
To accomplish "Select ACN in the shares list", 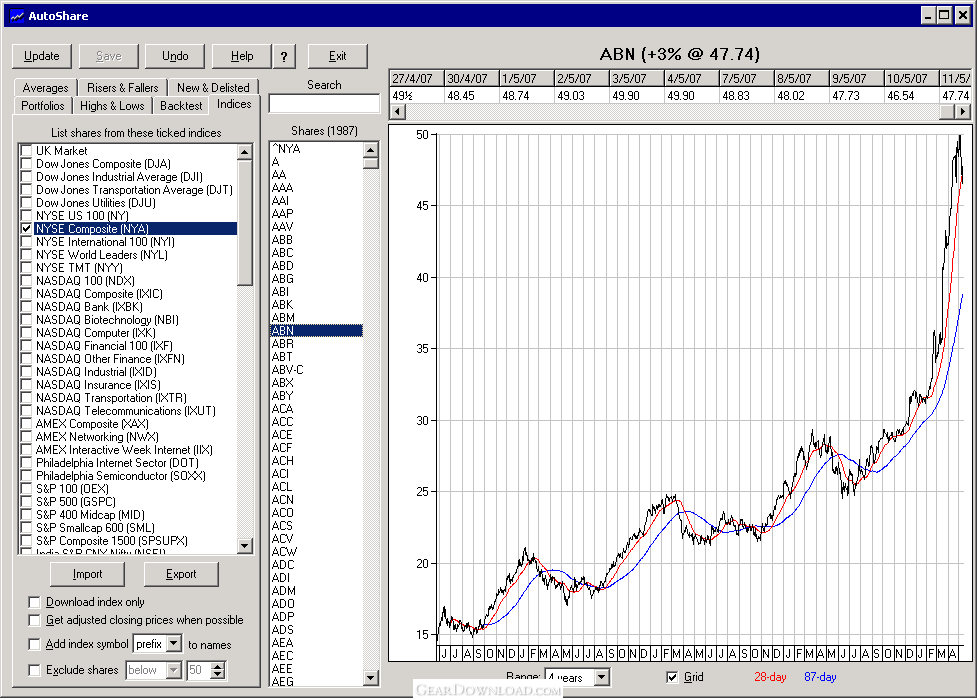I will click(316, 500).
